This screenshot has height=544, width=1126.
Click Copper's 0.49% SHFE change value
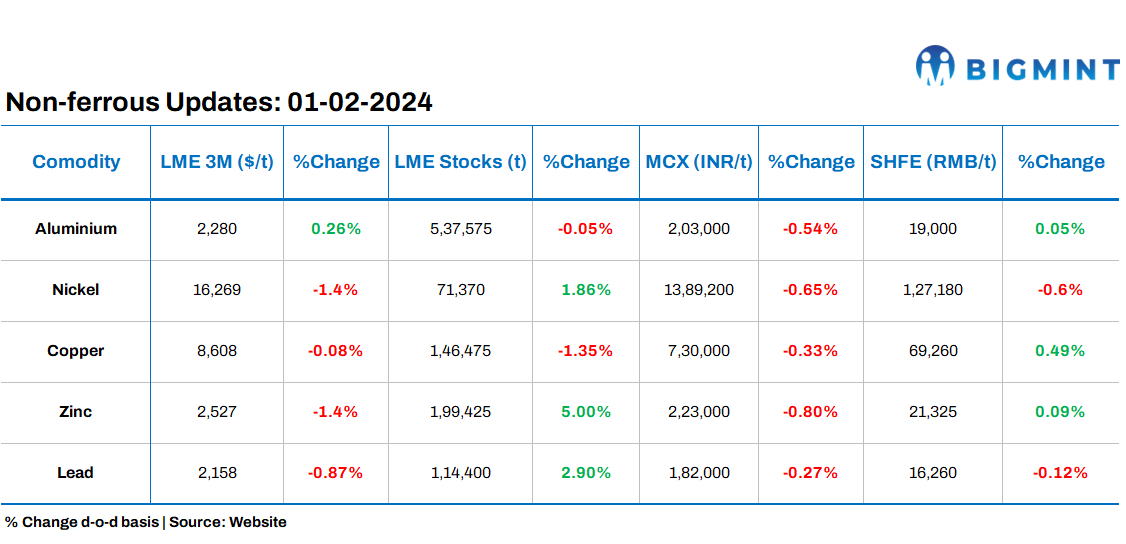coord(1061,351)
